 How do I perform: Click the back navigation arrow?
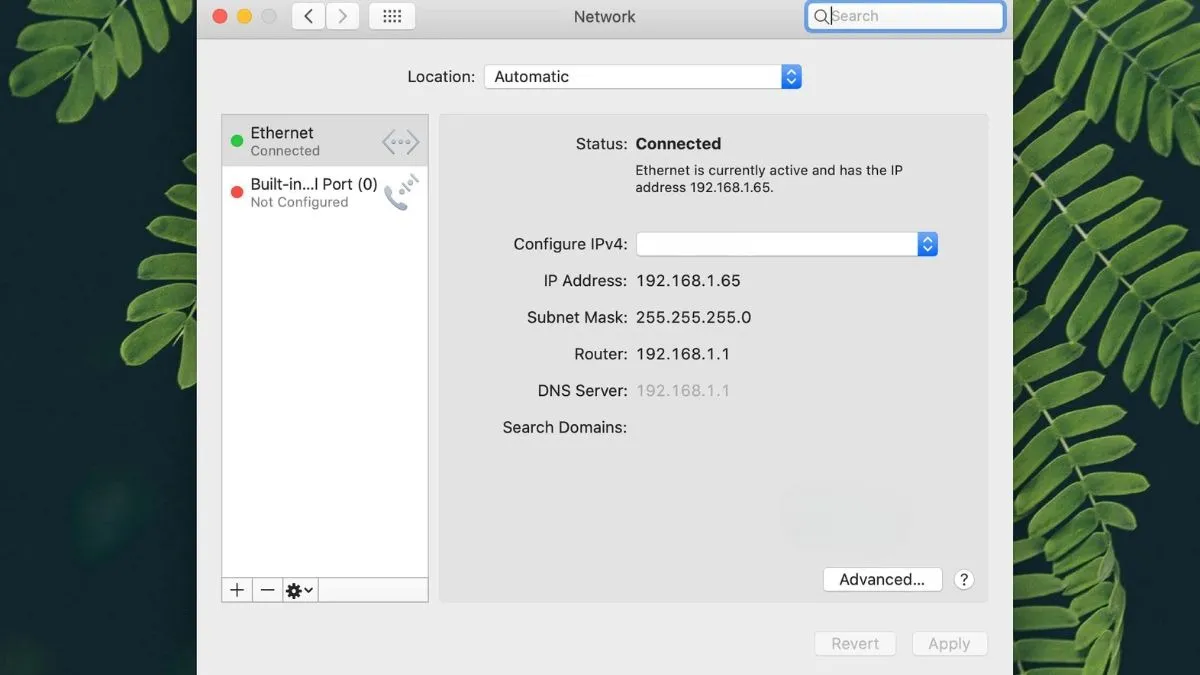coord(308,16)
